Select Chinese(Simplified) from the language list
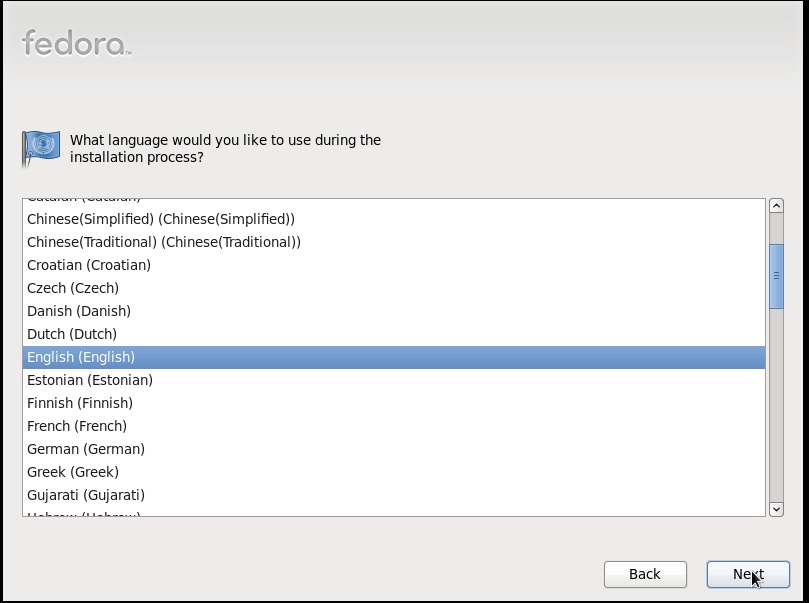Image resolution: width=809 pixels, height=603 pixels. coord(394,219)
